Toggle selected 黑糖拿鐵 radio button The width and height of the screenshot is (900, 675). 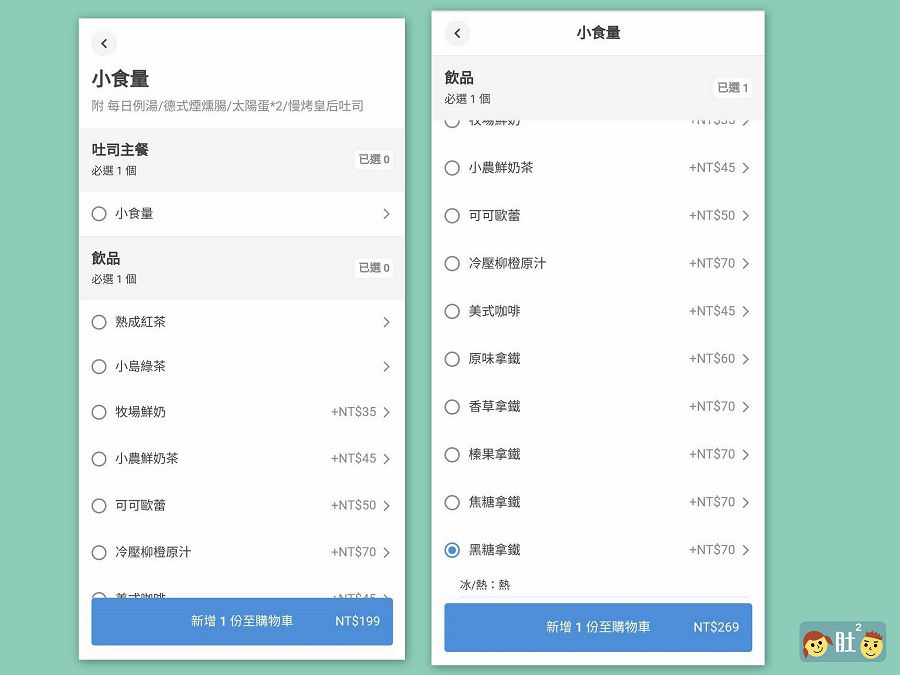click(x=452, y=550)
